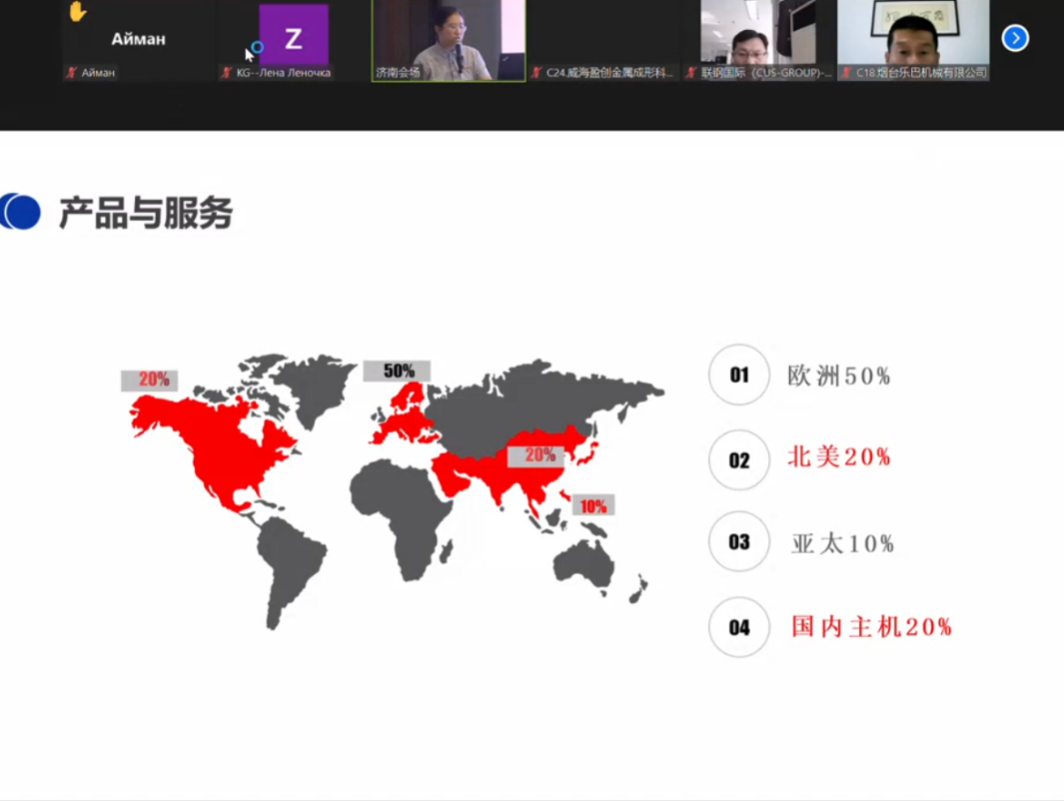Click the blue arrow to view more participants
1064x802 pixels.
[1016, 37]
